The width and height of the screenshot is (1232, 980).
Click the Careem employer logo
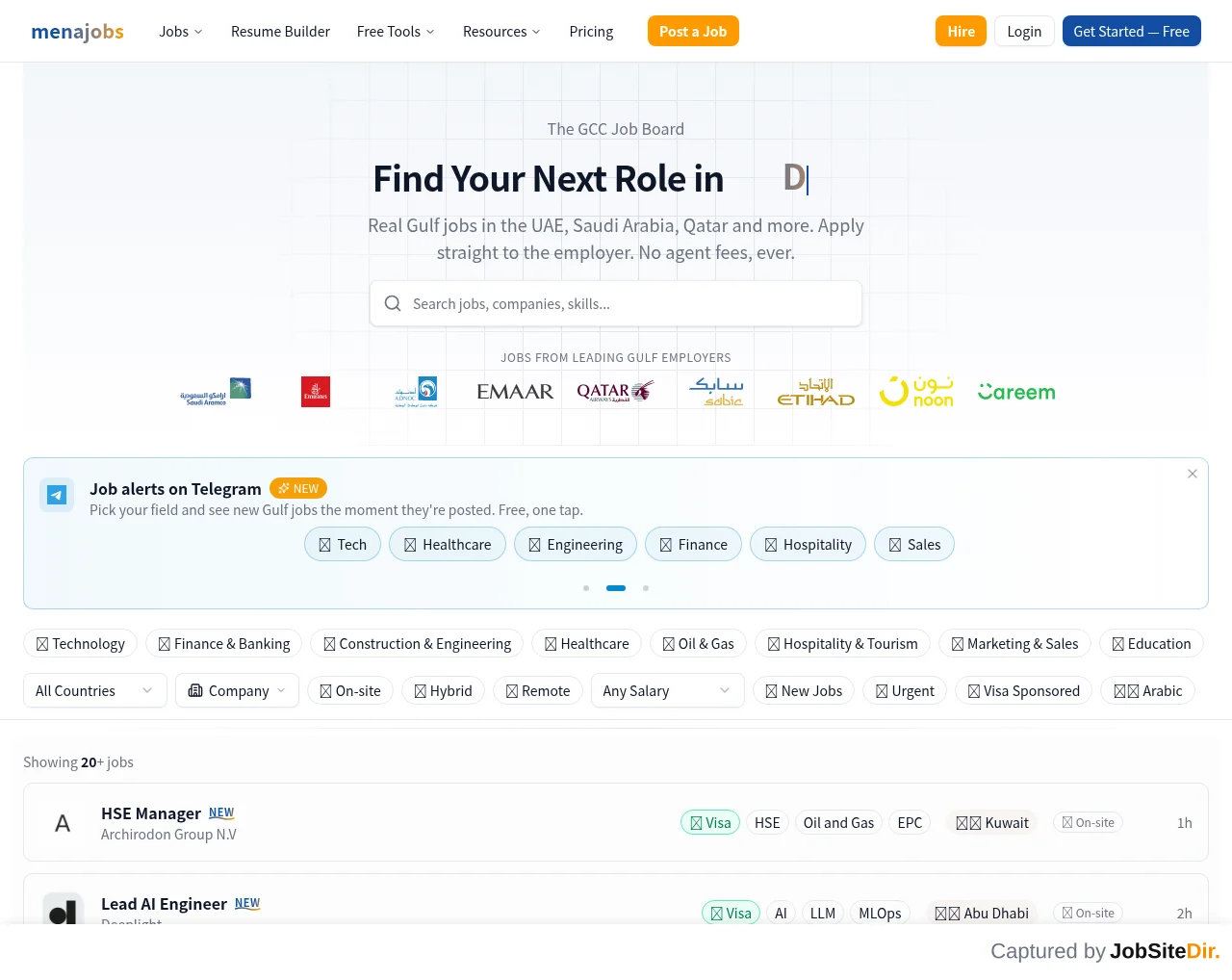pyautogui.click(x=1016, y=392)
